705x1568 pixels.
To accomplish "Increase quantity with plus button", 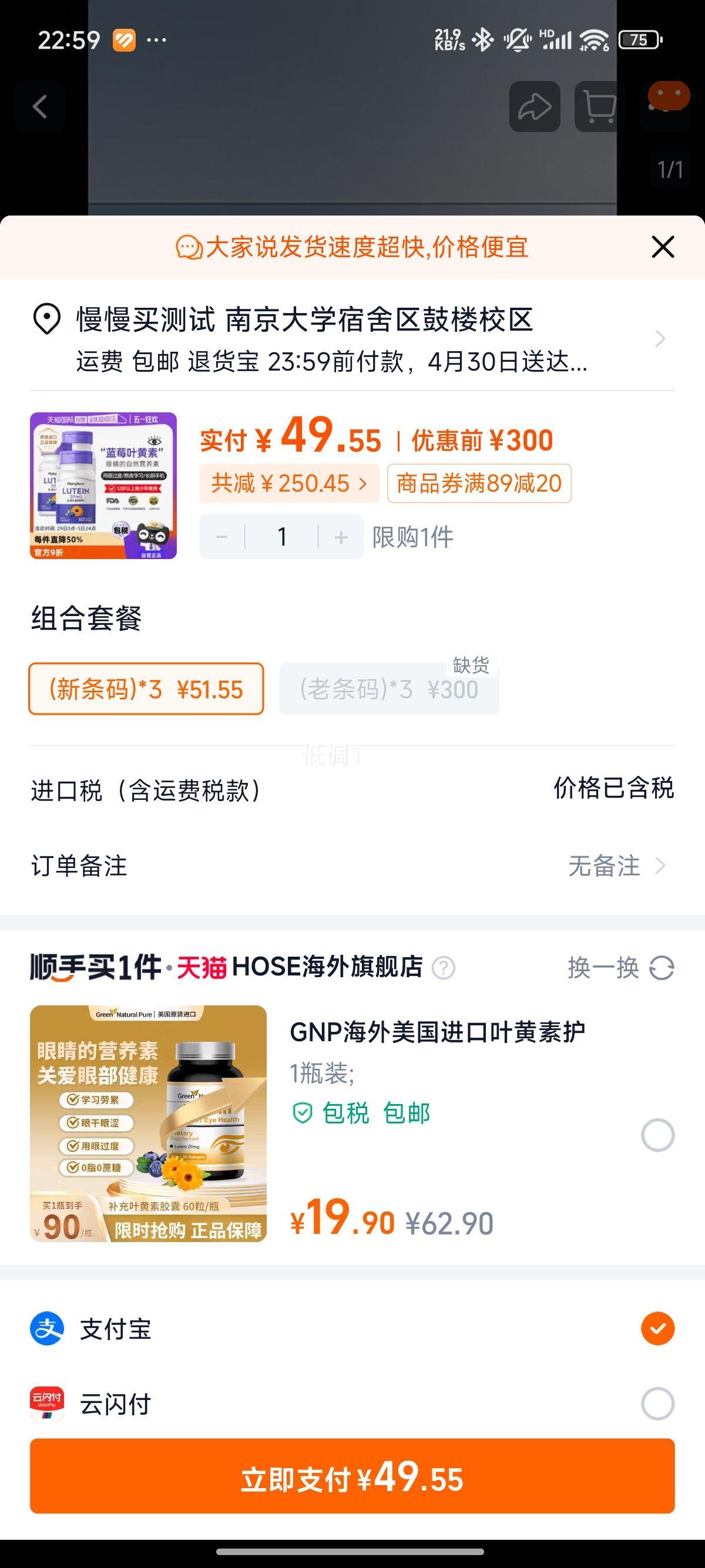I will click(341, 537).
